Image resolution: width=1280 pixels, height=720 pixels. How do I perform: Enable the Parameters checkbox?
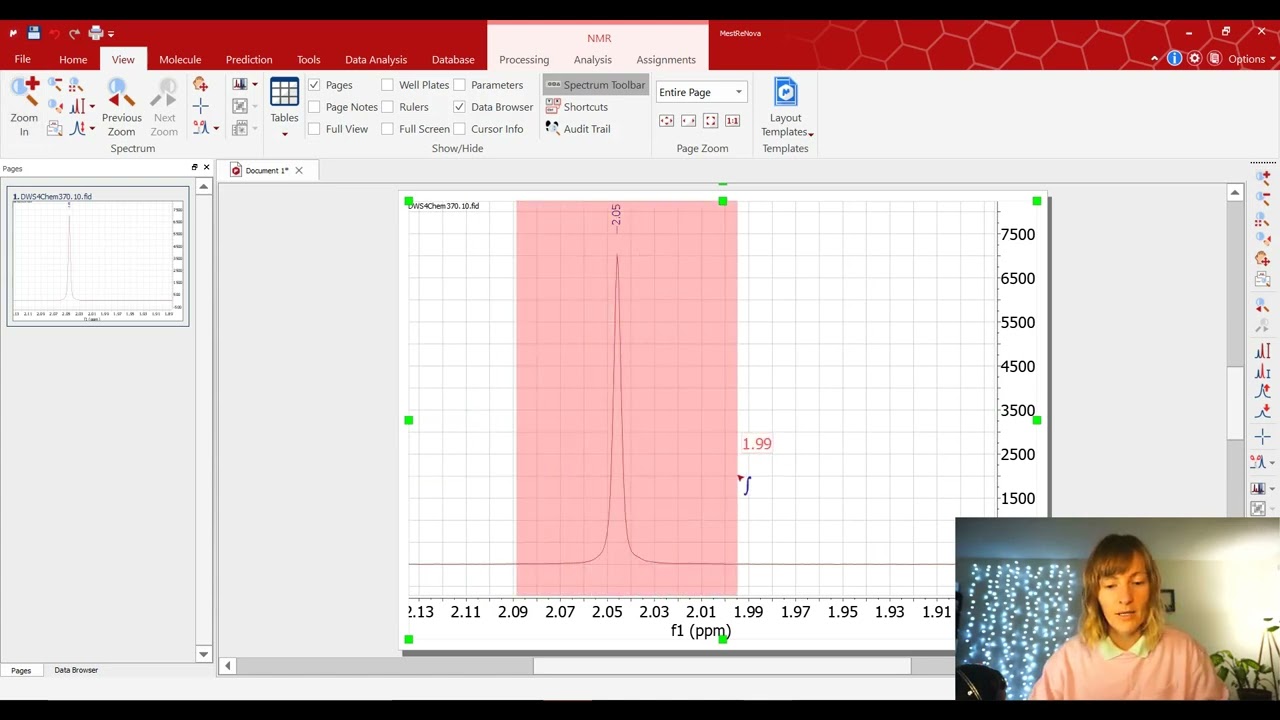pos(459,85)
